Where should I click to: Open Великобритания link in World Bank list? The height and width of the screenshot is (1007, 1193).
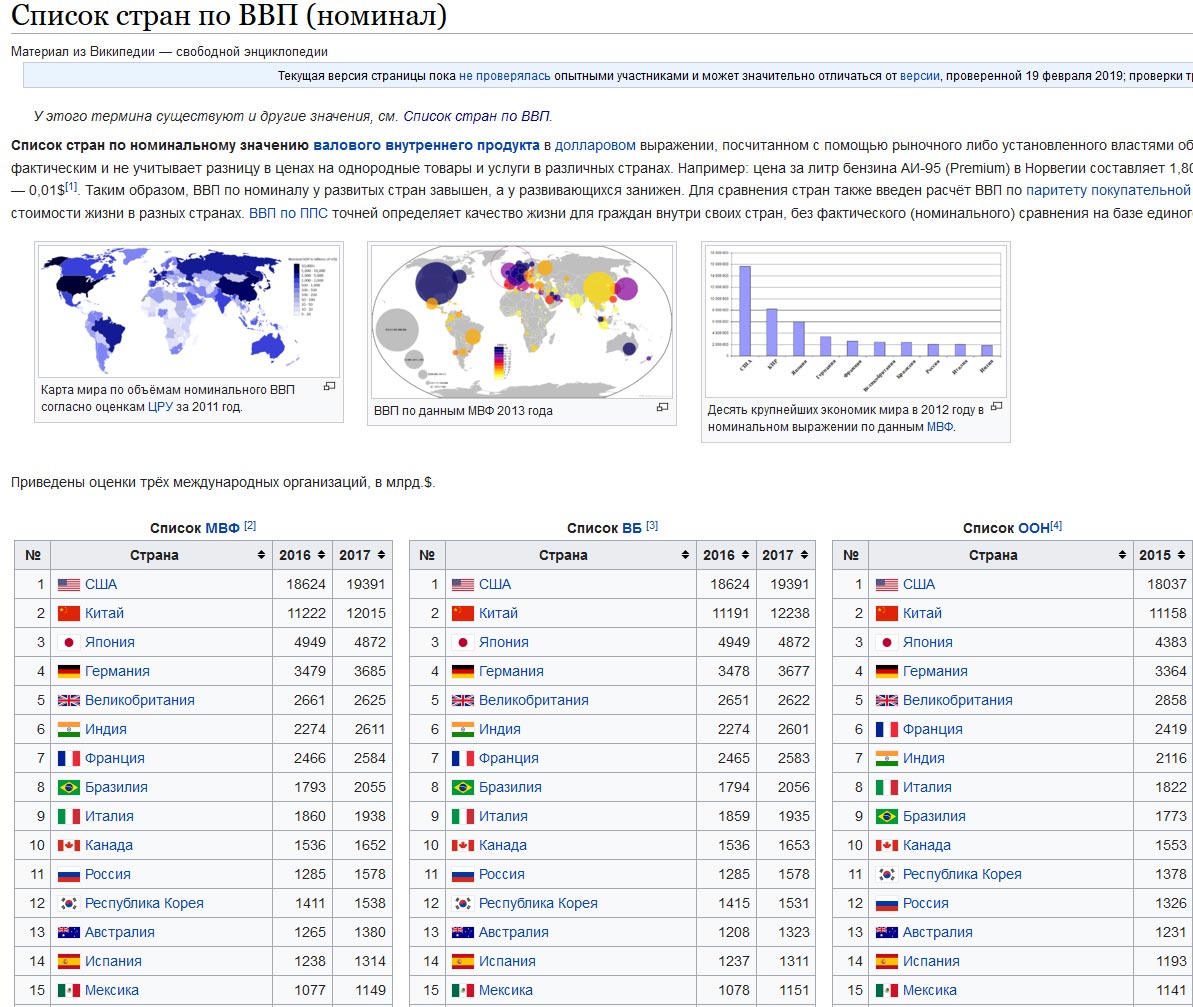[533, 700]
